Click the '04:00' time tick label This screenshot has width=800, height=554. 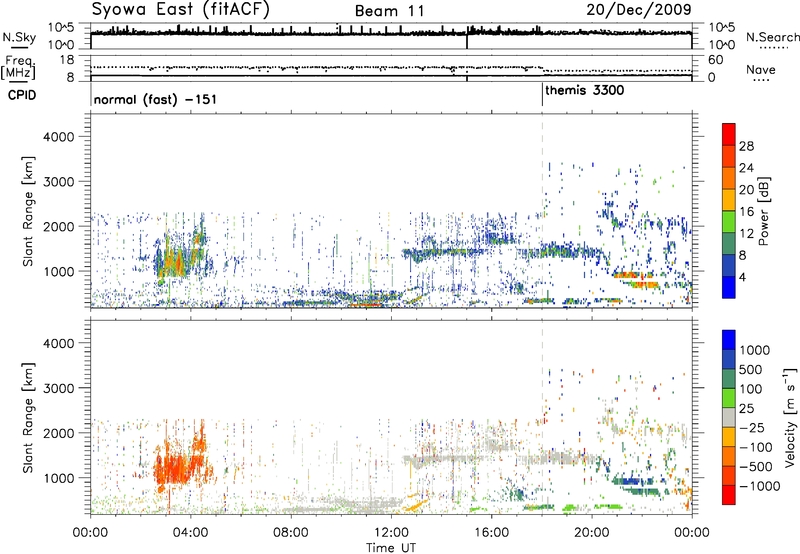pyautogui.click(x=190, y=533)
